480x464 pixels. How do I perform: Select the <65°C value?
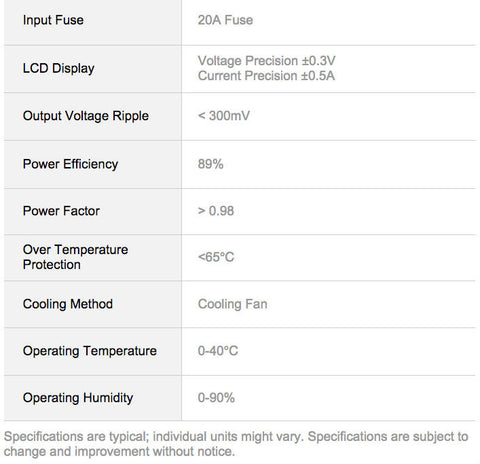tap(216, 257)
